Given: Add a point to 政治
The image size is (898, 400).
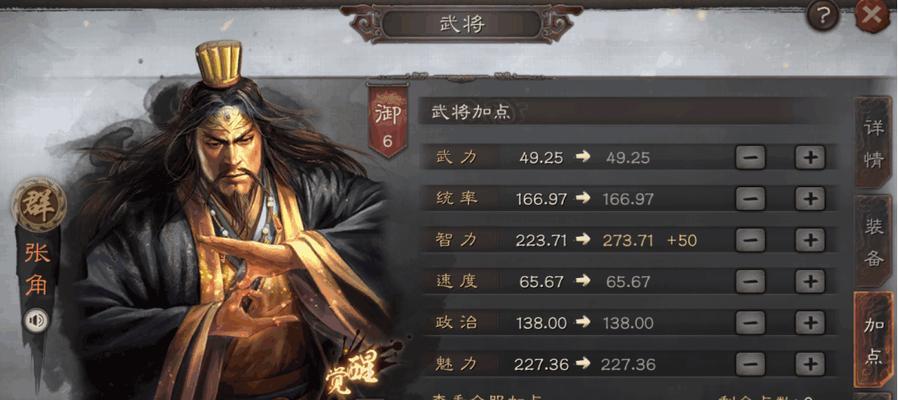Looking at the screenshot, I should click(x=810, y=322).
